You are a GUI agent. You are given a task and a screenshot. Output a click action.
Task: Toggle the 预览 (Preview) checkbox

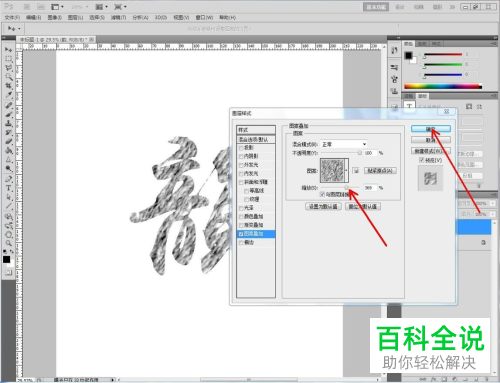click(422, 160)
